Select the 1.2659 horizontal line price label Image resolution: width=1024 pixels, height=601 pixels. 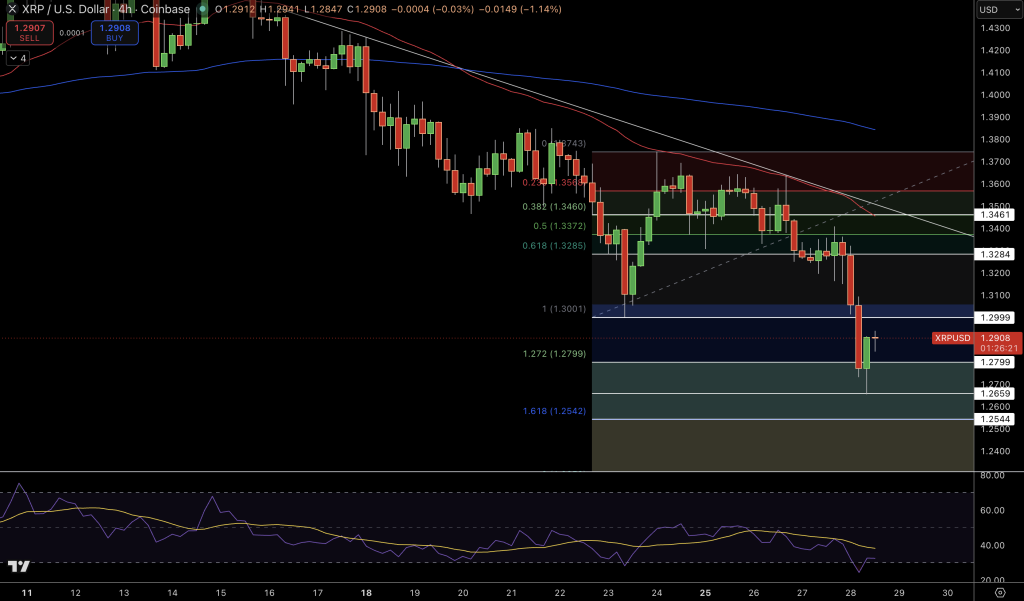click(995, 393)
